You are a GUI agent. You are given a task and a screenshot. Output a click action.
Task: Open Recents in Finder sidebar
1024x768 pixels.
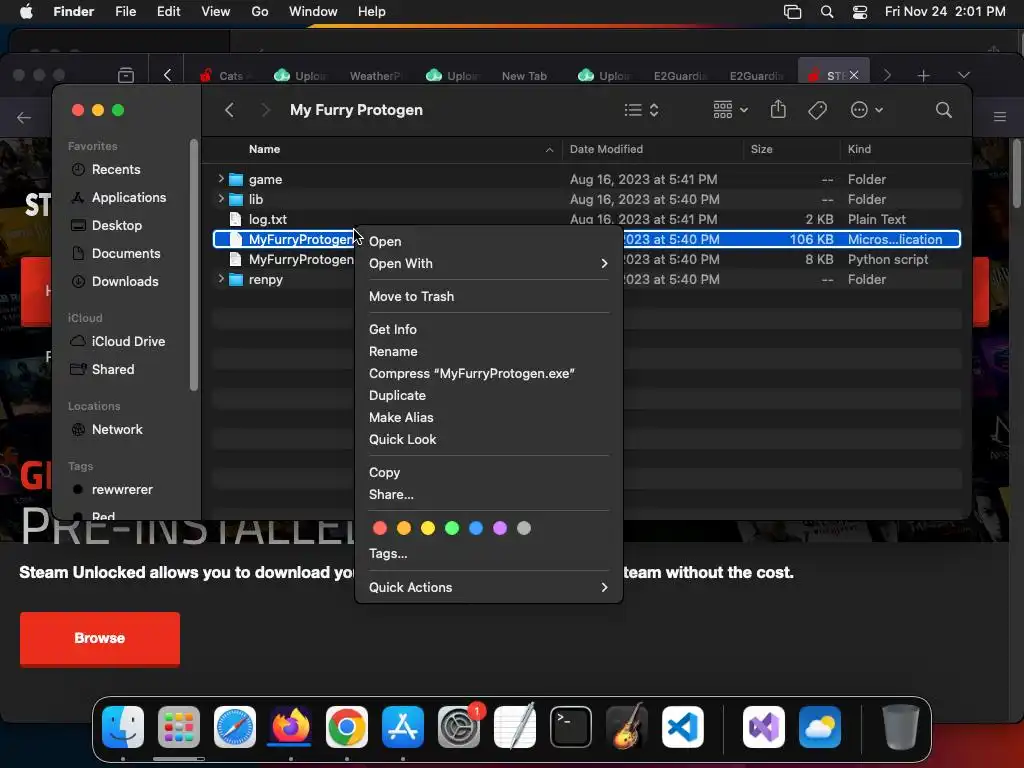(116, 169)
